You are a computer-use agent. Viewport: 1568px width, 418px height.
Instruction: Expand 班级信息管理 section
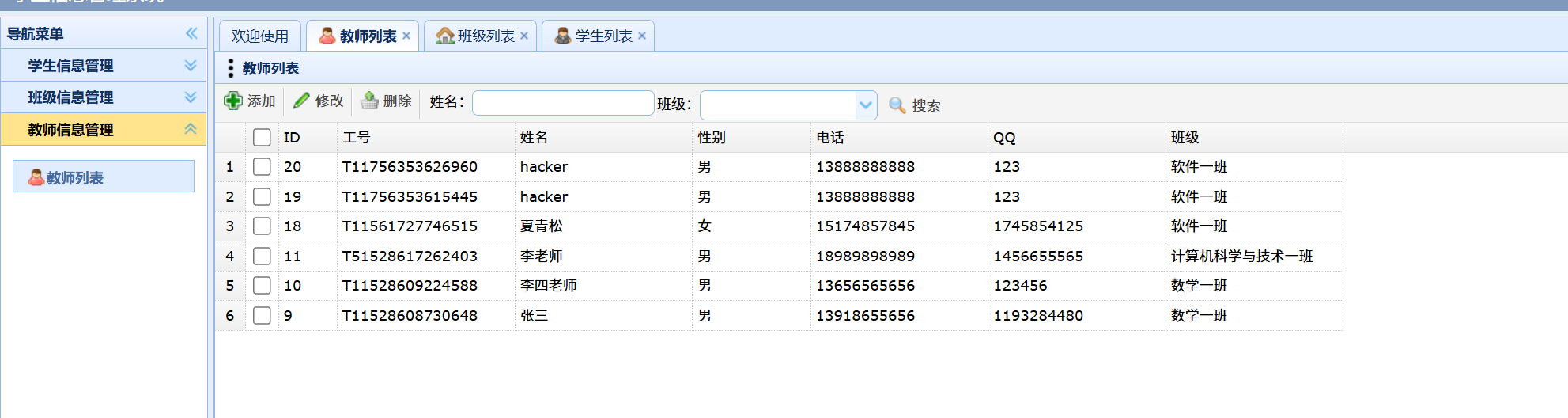(191, 97)
